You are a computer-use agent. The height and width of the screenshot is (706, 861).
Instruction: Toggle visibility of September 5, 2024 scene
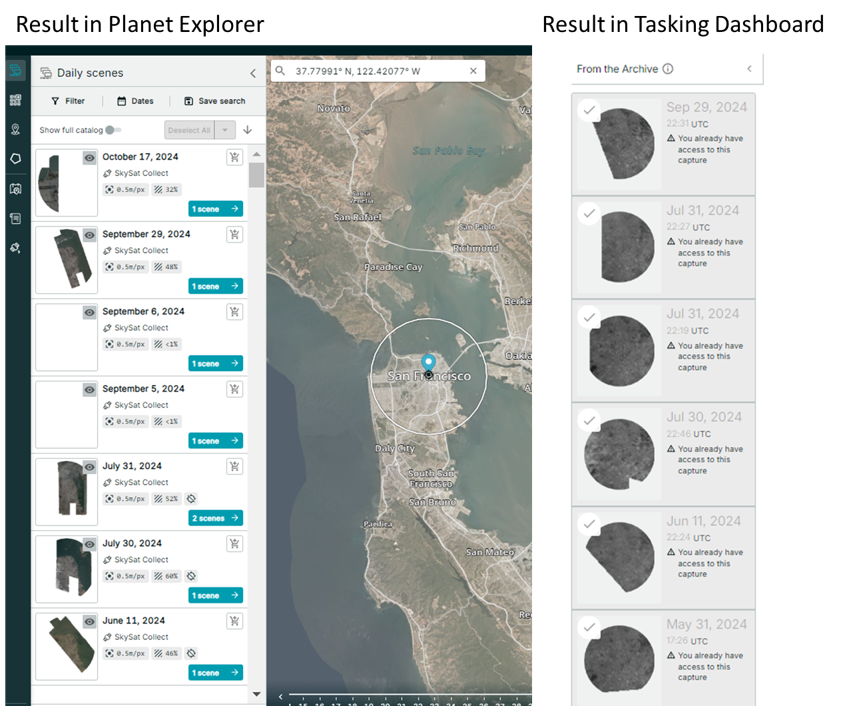point(89,390)
